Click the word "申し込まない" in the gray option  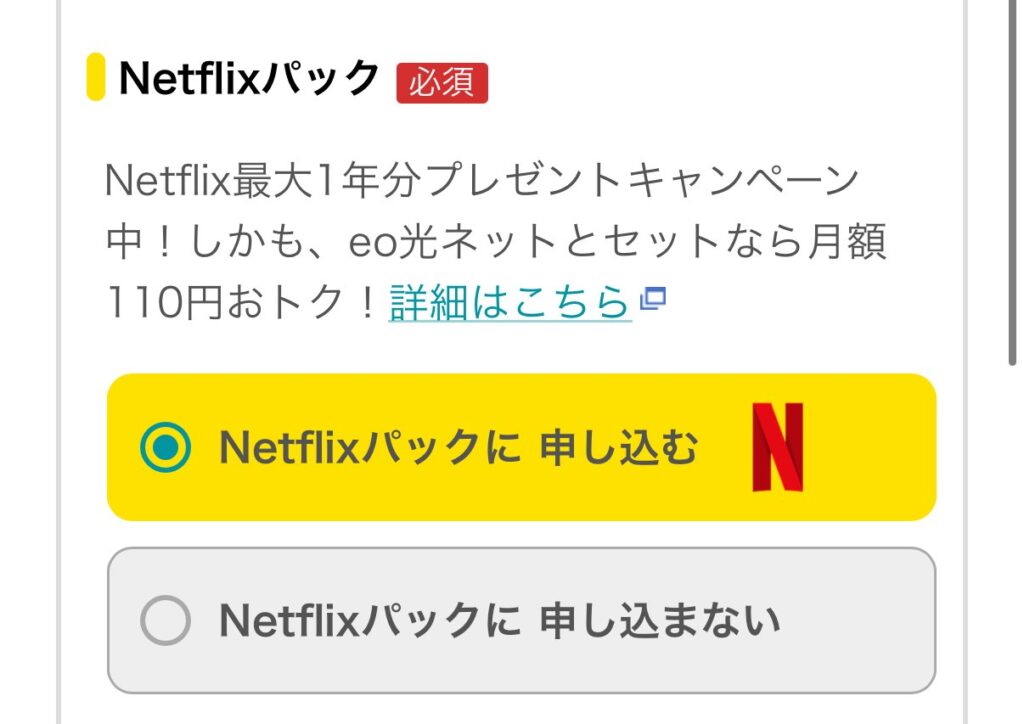[660, 621]
